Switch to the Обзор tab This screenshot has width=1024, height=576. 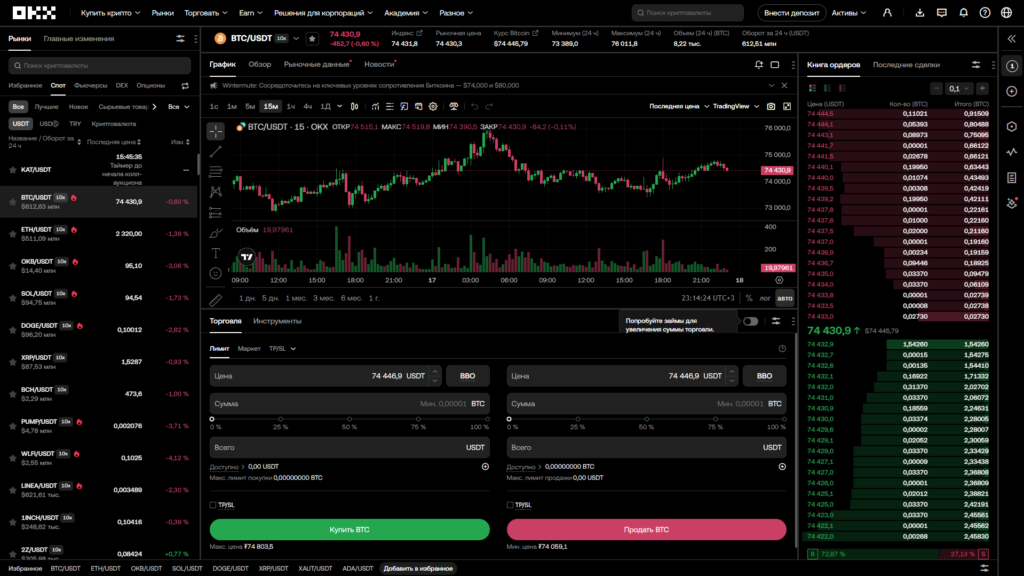pyautogui.click(x=259, y=65)
